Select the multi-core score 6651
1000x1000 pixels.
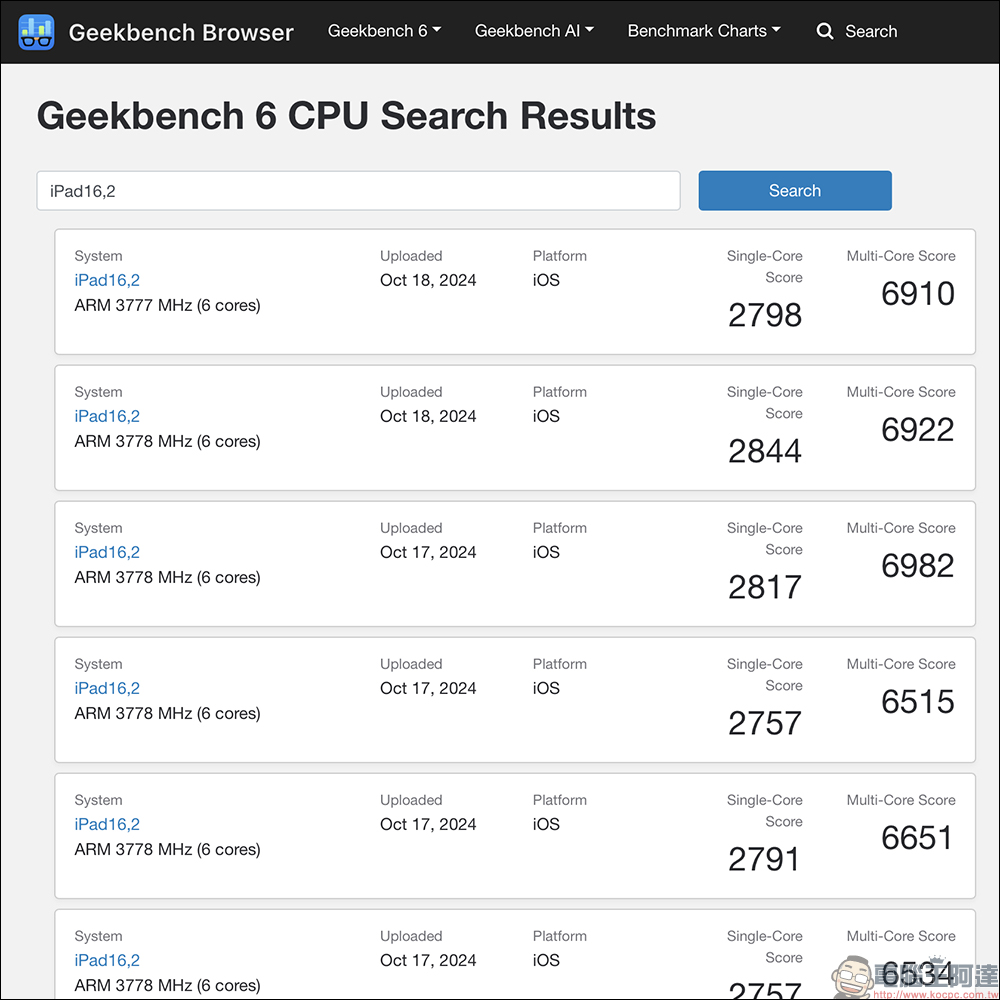[x=916, y=837]
